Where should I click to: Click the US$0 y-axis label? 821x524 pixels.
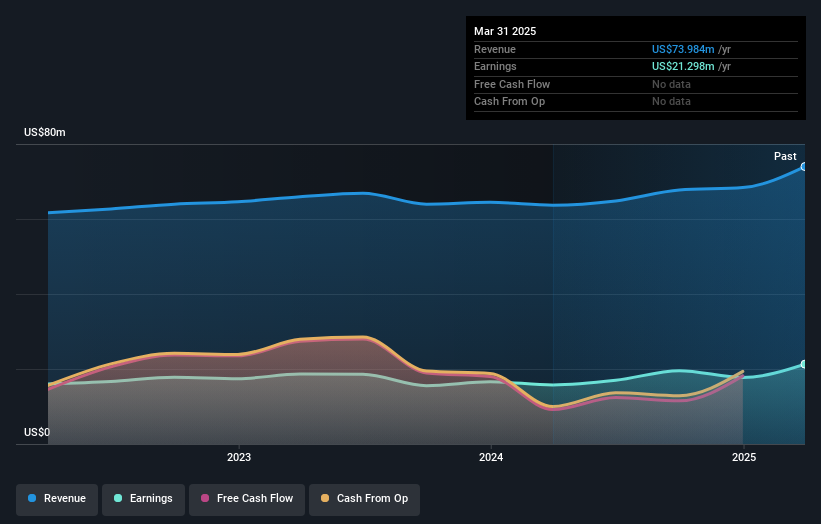click(x=37, y=432)
